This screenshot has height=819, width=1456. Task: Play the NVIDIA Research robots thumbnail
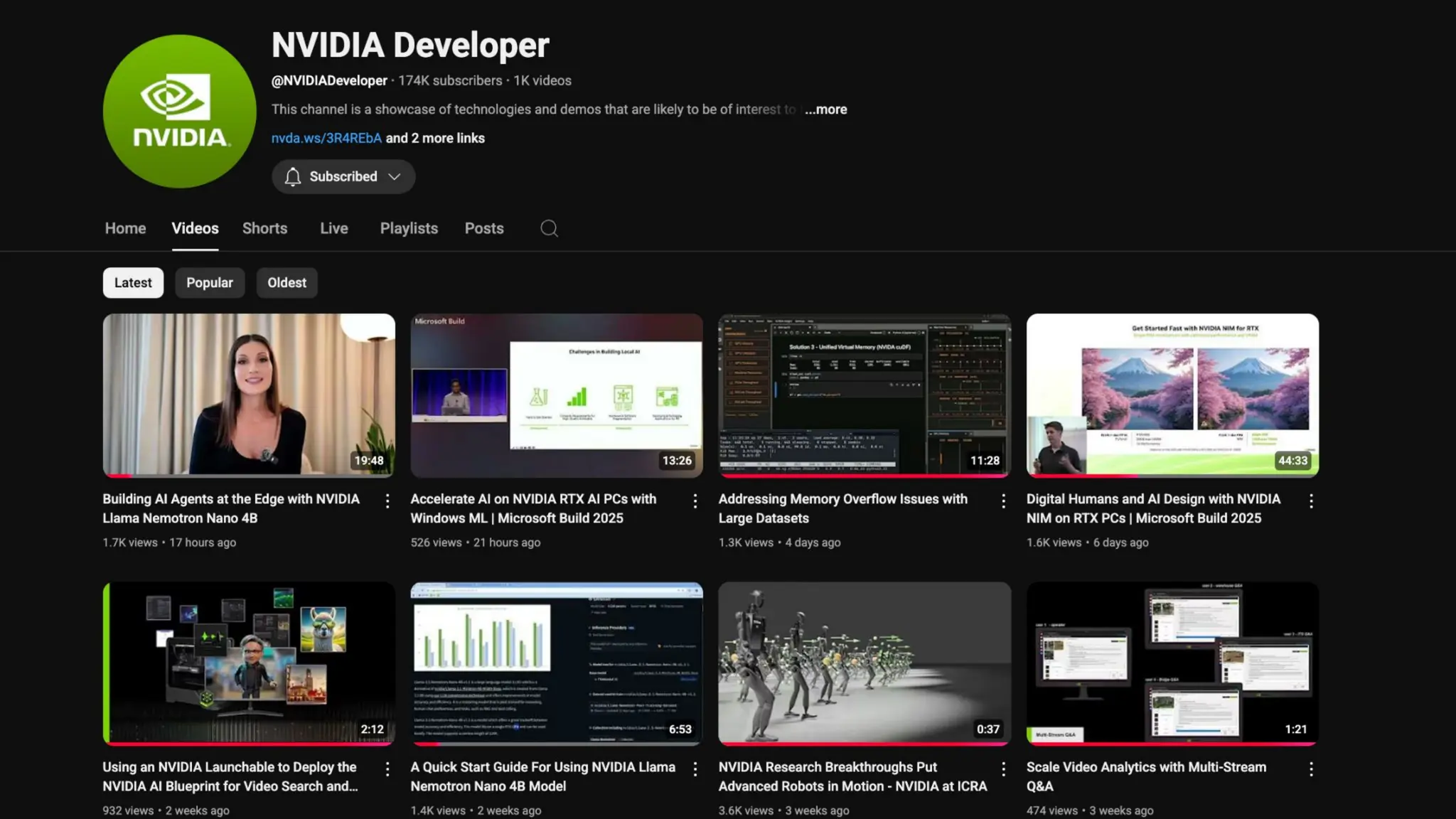click(864, 663)
